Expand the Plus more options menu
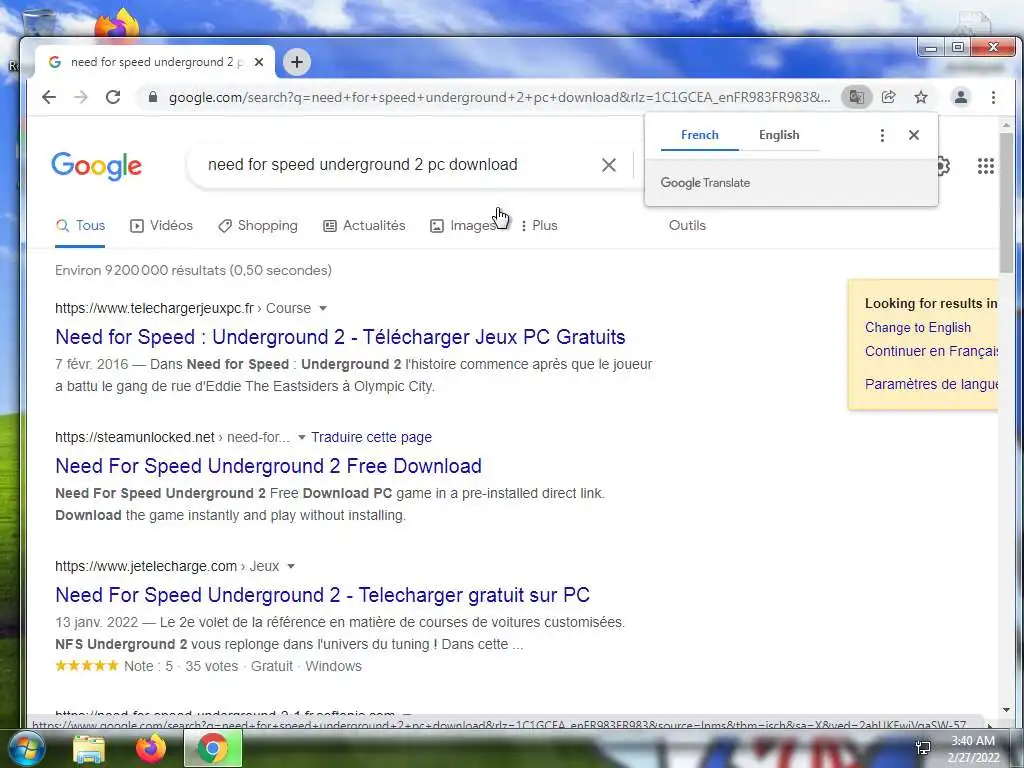1024x768 pixels. pos(539,225)
